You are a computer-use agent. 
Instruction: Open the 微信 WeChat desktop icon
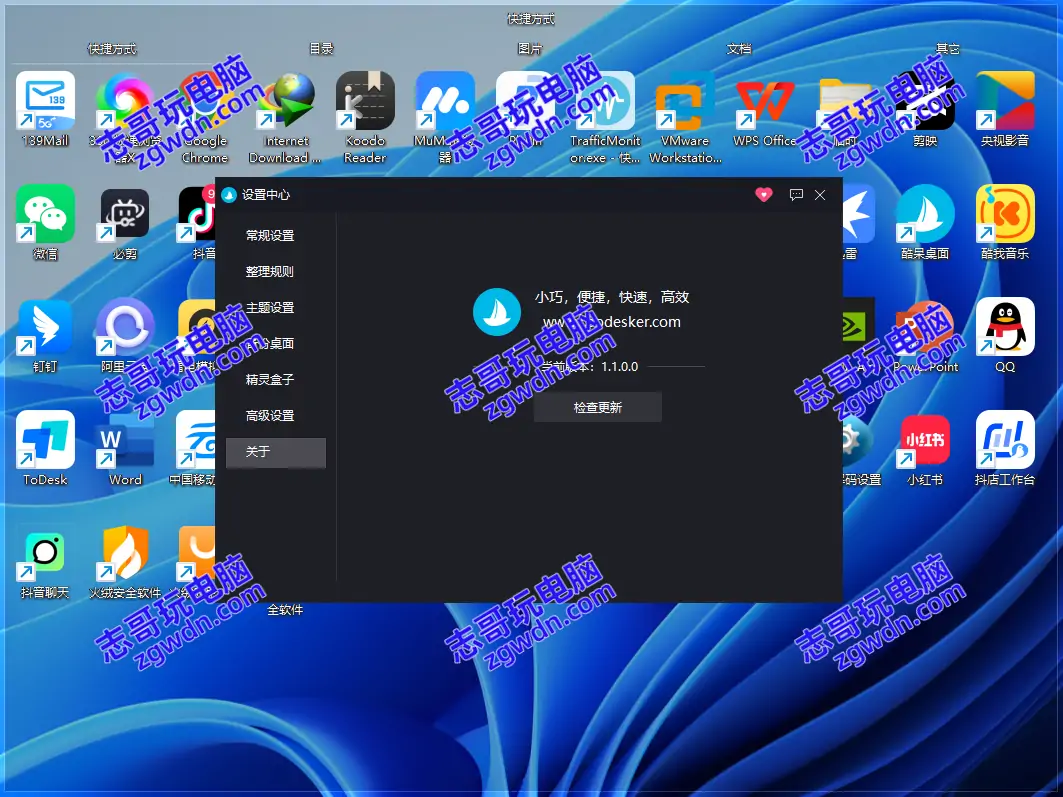pyautogui.click(x=45, y=214)
